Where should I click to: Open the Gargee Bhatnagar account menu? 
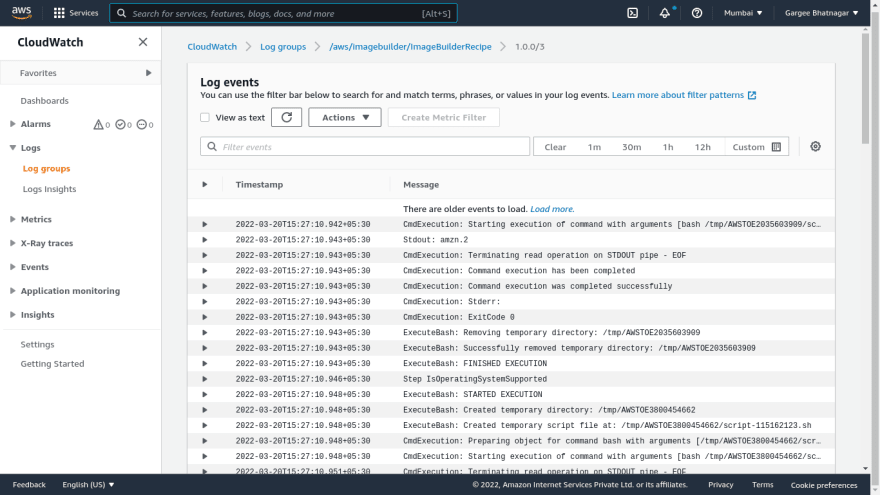(x=821, y=13)
